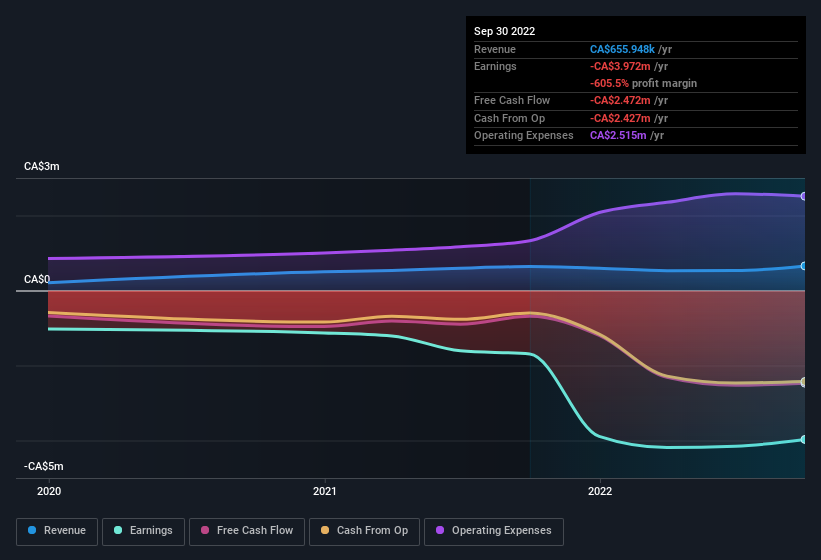The height and width of the screenshot is (560, 821).
Task: Click the Sep 30 2022 tooltip date
Action: tap(504, 31)
